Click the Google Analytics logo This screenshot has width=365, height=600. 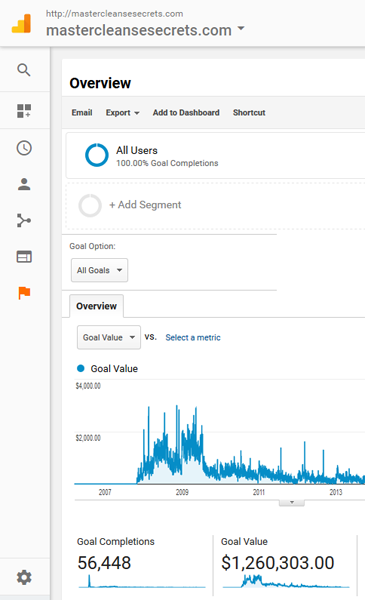[x=21, y=23]
